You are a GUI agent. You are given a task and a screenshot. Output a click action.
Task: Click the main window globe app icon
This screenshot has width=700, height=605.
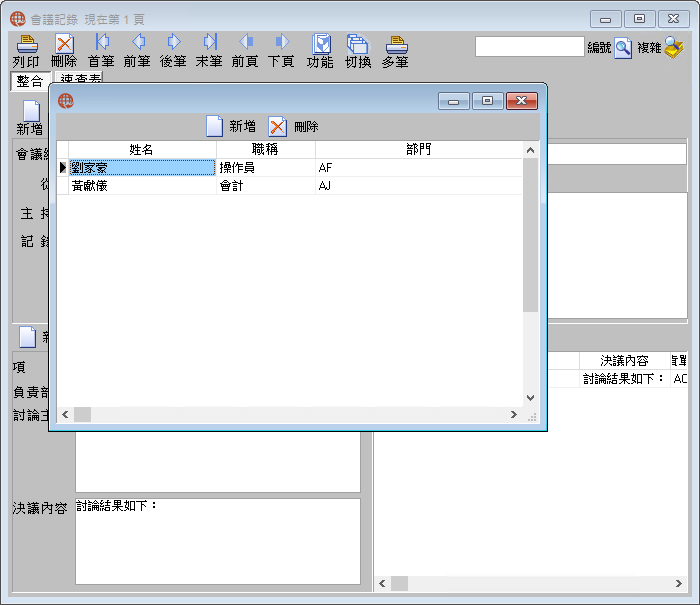coord(18,19)
